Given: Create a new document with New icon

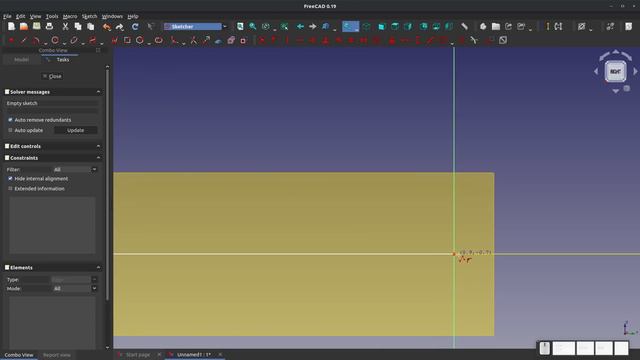Looking at the screenshot, I should (x=11, y=27).
